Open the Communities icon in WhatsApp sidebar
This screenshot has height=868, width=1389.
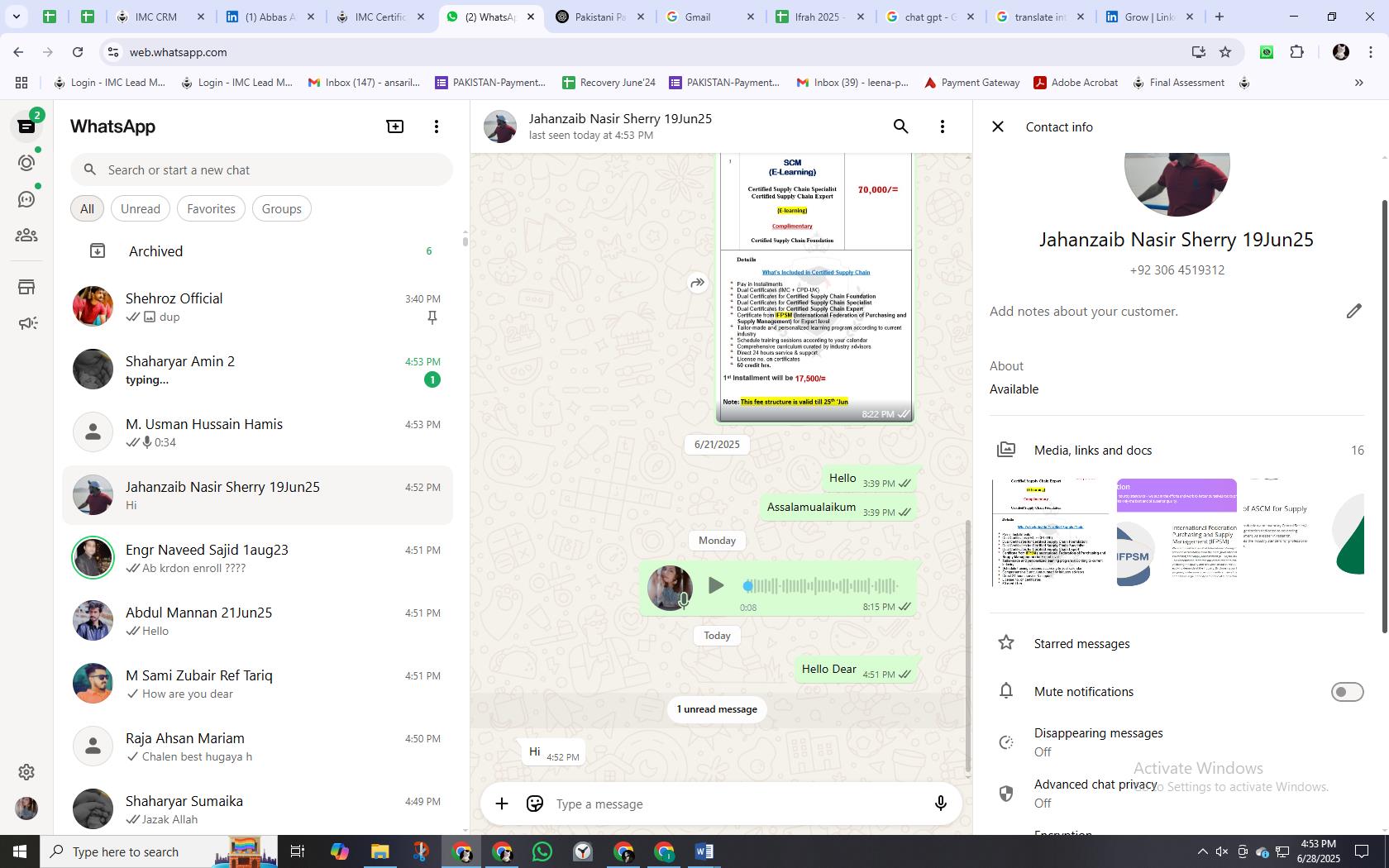26,236
